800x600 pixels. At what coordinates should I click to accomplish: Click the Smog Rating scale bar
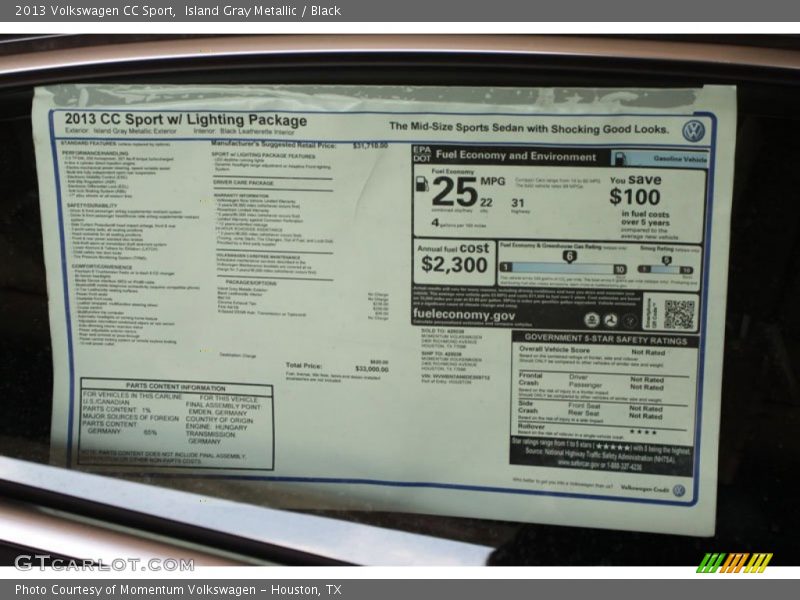(x=665, y=269)
